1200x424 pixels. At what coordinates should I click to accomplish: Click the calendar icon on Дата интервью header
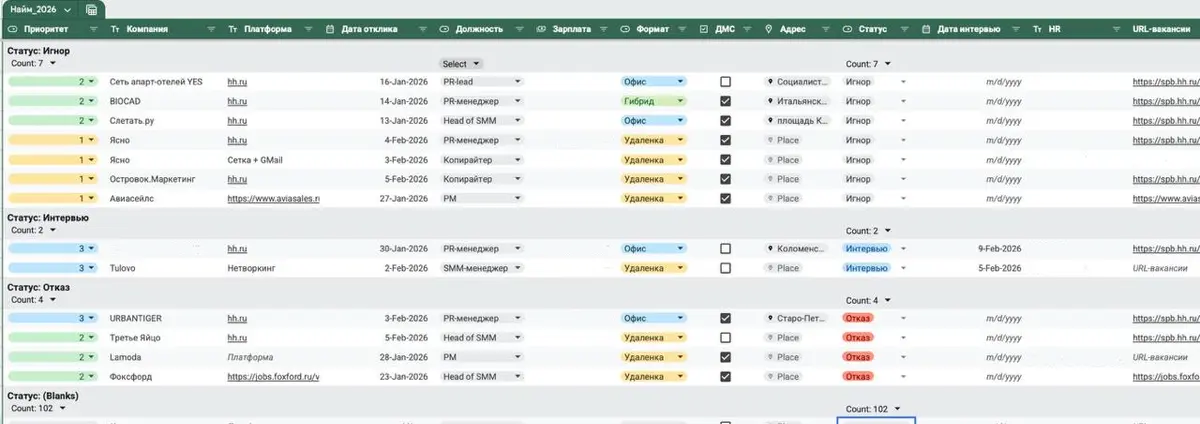[x=926, y=30]
